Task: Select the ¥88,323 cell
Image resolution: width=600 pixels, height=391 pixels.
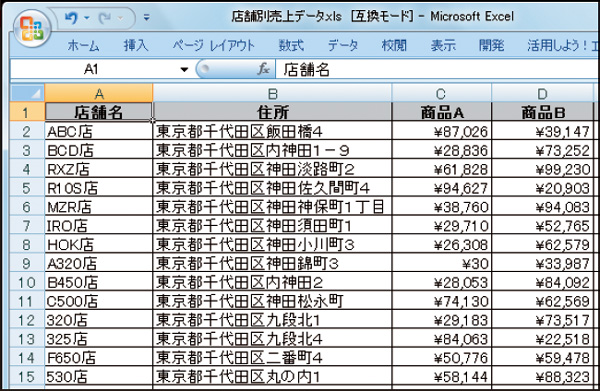Action: [x=543, y=376]
